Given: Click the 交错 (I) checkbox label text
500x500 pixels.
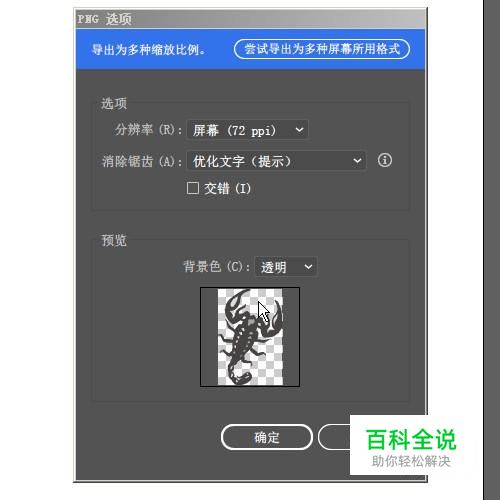Looking at the screenshot, I should [x=227, y=188].
